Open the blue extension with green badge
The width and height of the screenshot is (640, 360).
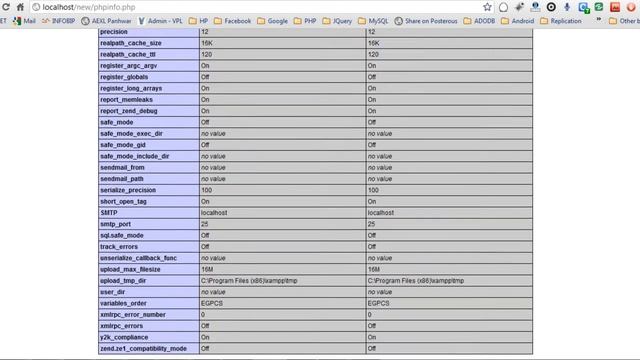(583, 7)
